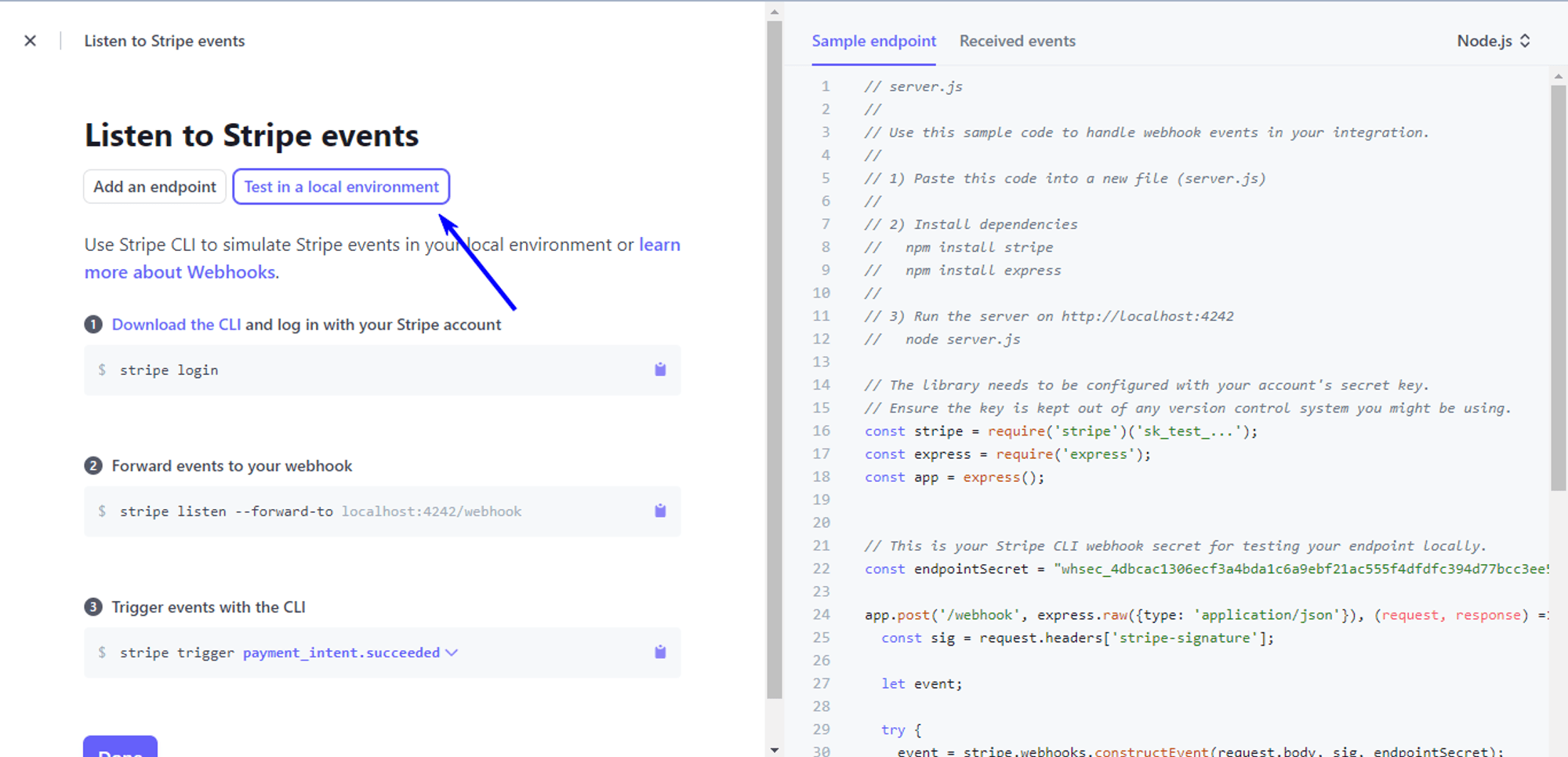
Task: Switch to the Received events tab
Action: (x=1017, y=41)
